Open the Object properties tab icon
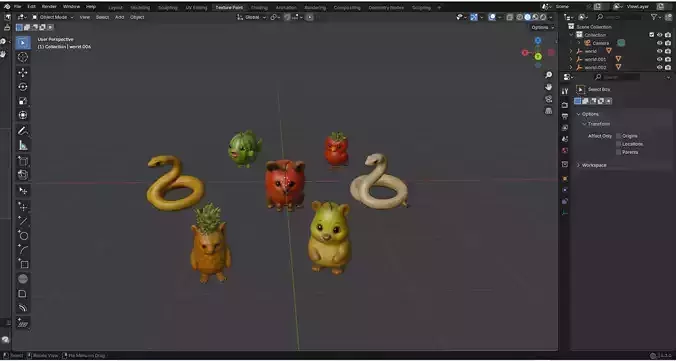The height and width of the screenshot is (361, 676). (565, 178)
